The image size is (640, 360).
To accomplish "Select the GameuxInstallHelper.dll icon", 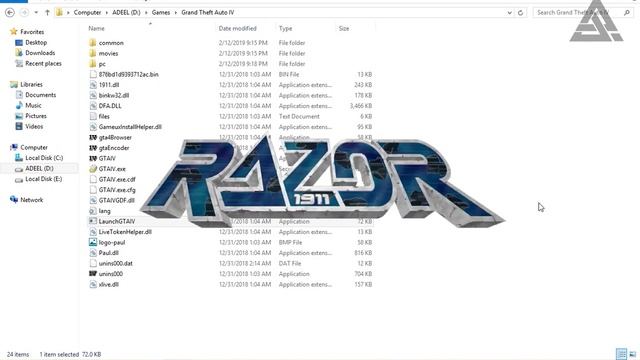I will (x=93, y=127).
